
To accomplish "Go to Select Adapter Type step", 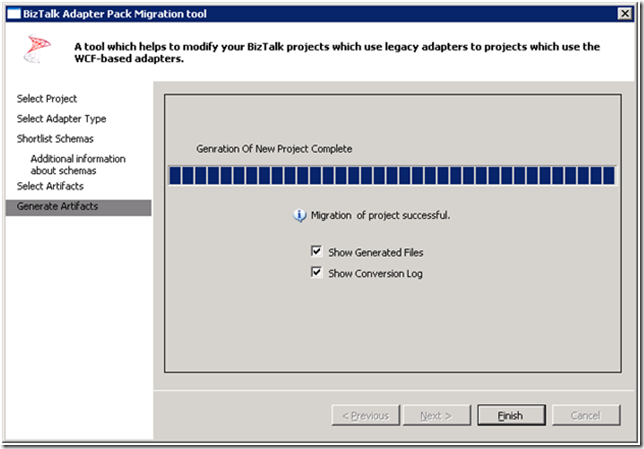I will click(x=62, y=119).
